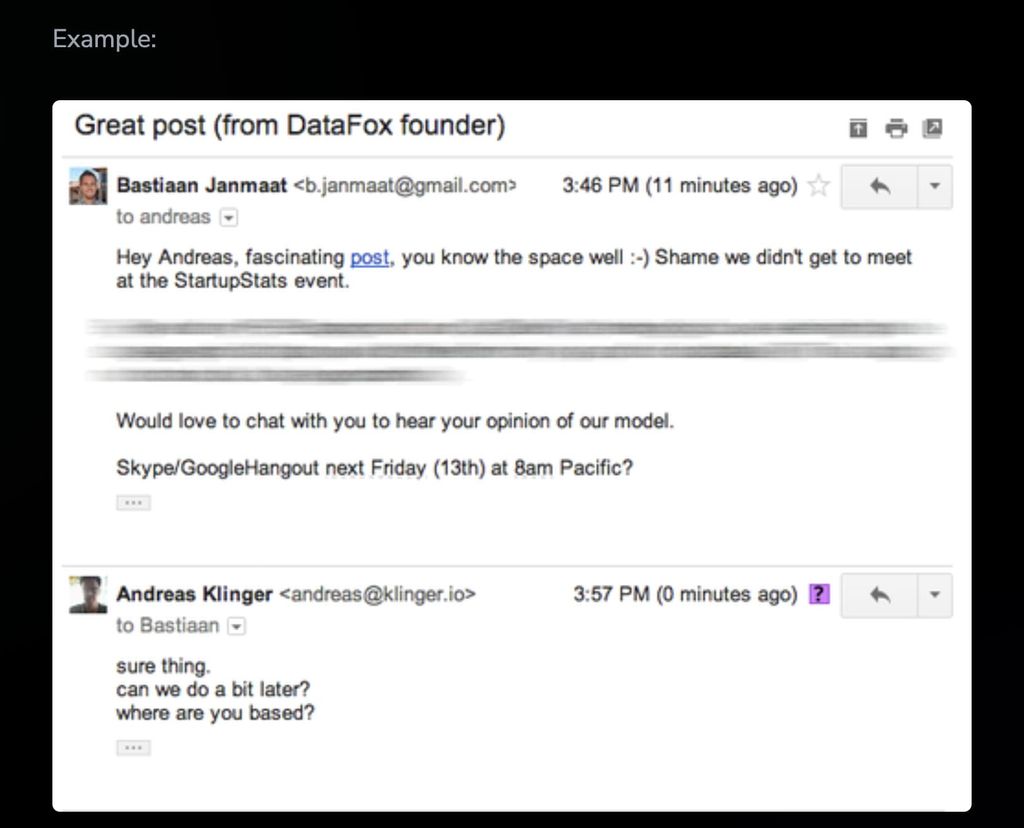Expand the 'to Bastiaan' recipient details

(x=237, y=626)
